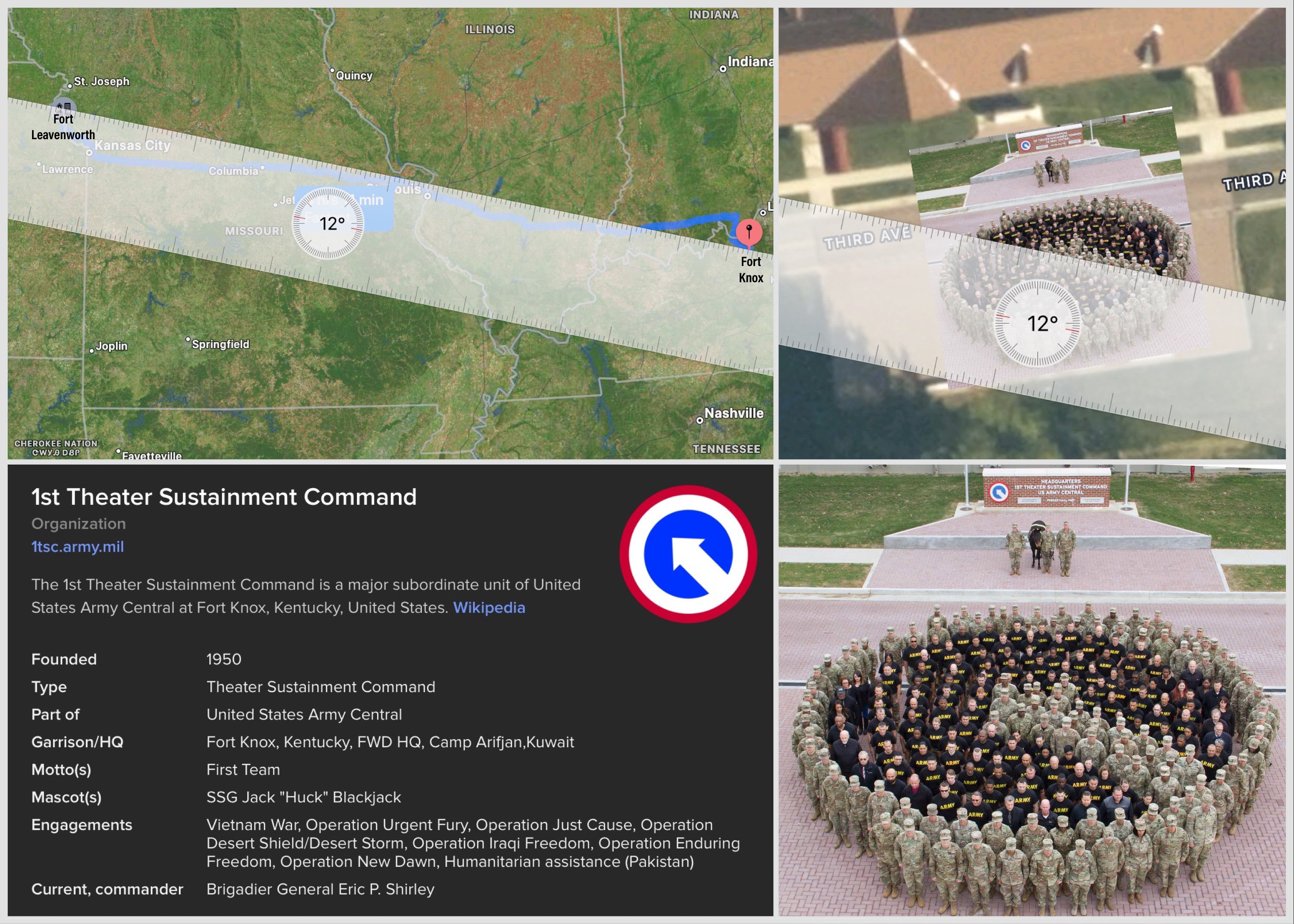Viewport: 1294px width, 924px height.
Task: Select the Motto value First Team
Action: 243,769
